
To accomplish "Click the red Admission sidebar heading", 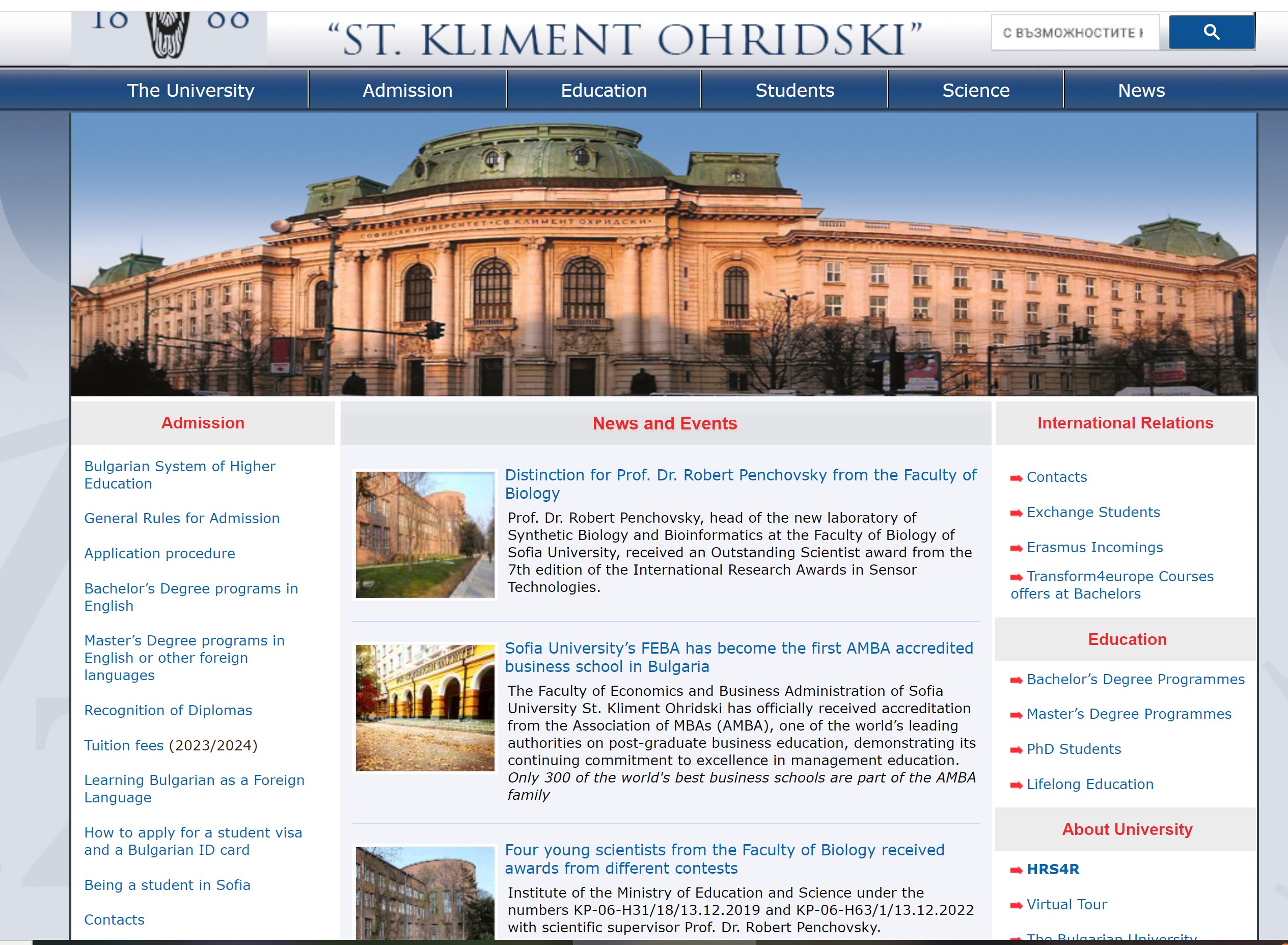I will click(203, 423).
